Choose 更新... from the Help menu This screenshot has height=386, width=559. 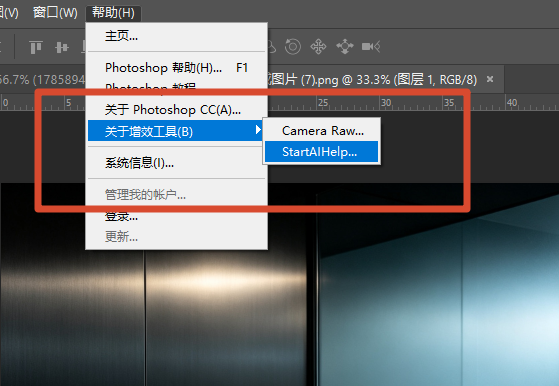coord(176,236)
